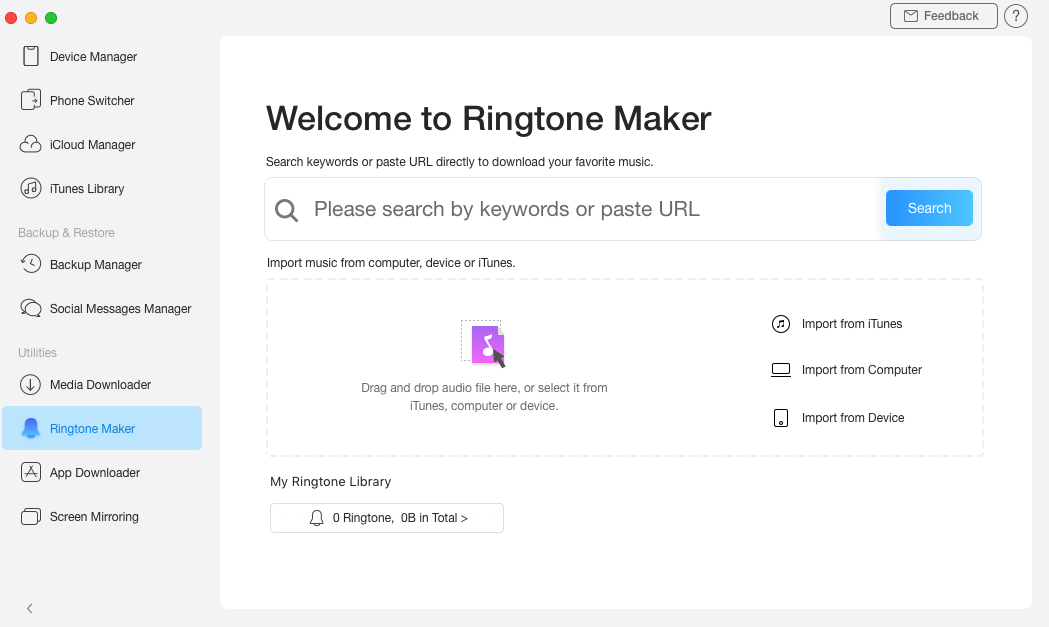This screenshot has height=627, width=1049.
Task: Open Screen Mirroring in the sidebar
Action: click(x=93, y=517)
